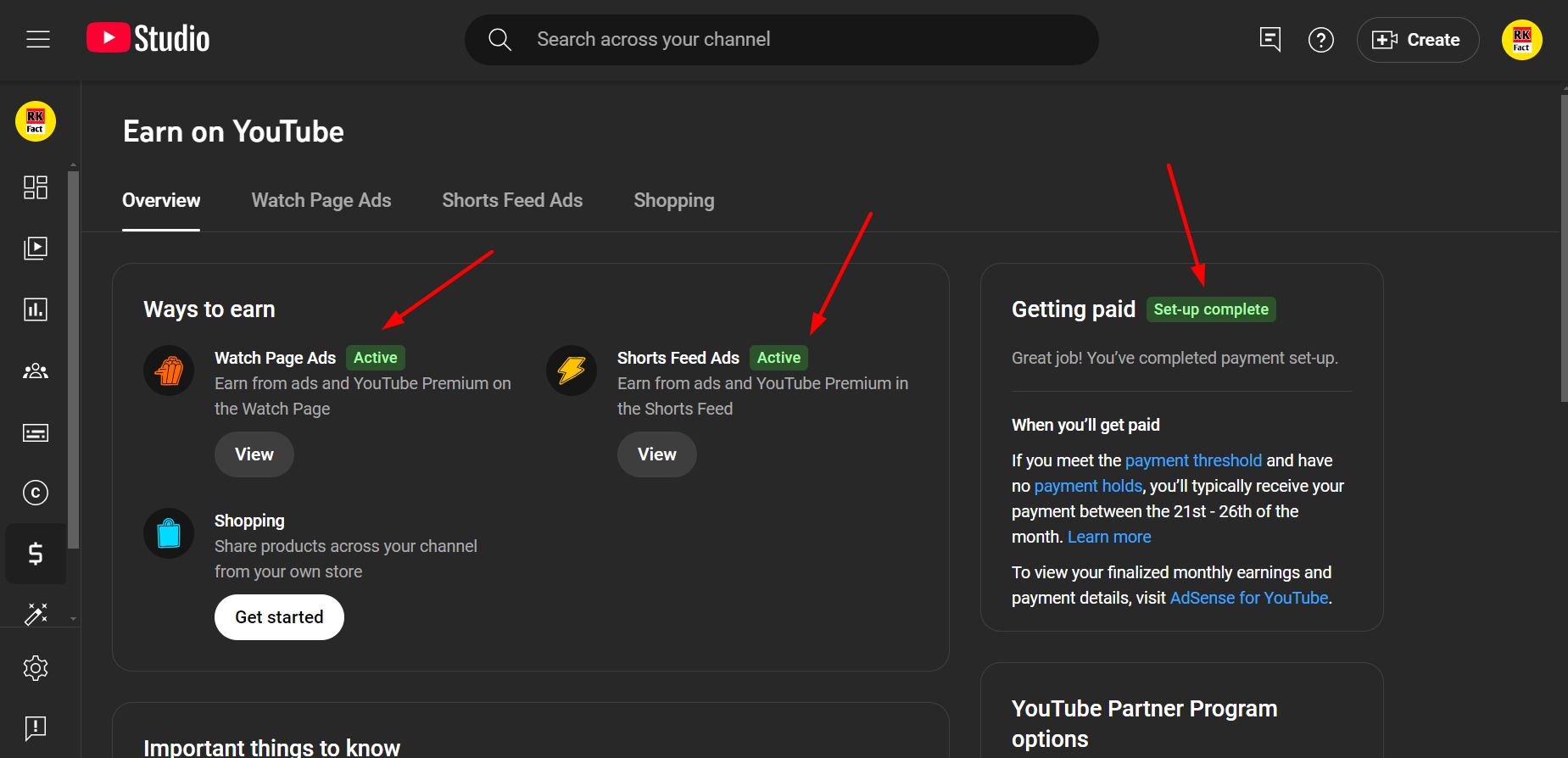Click the YouTube Studio logo
Image resolution: width=1568 pixels, height=758 pixels.
click(148, 38)
